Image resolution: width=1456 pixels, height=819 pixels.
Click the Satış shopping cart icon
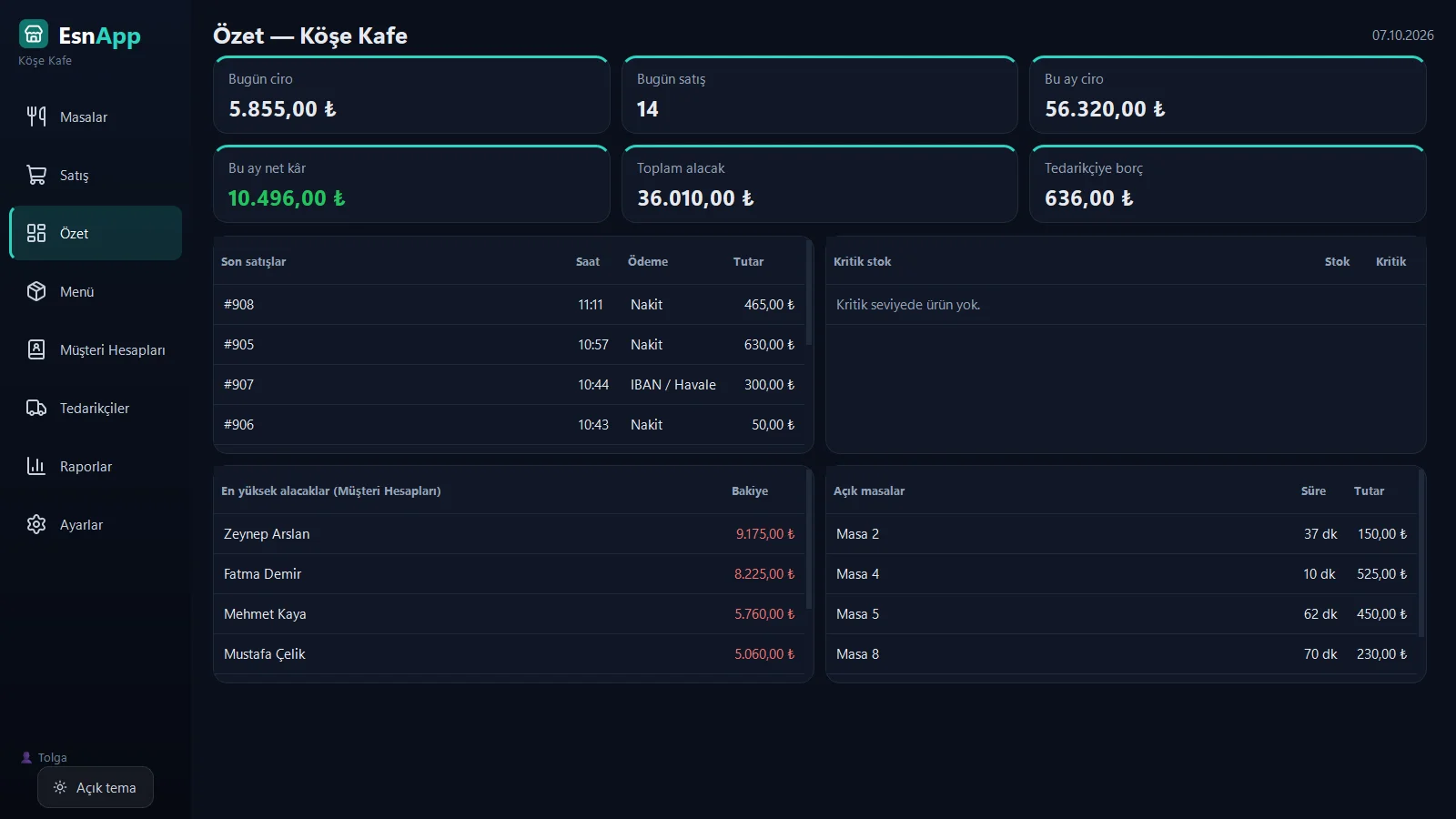pyautogui.click(x=36, y=175)
